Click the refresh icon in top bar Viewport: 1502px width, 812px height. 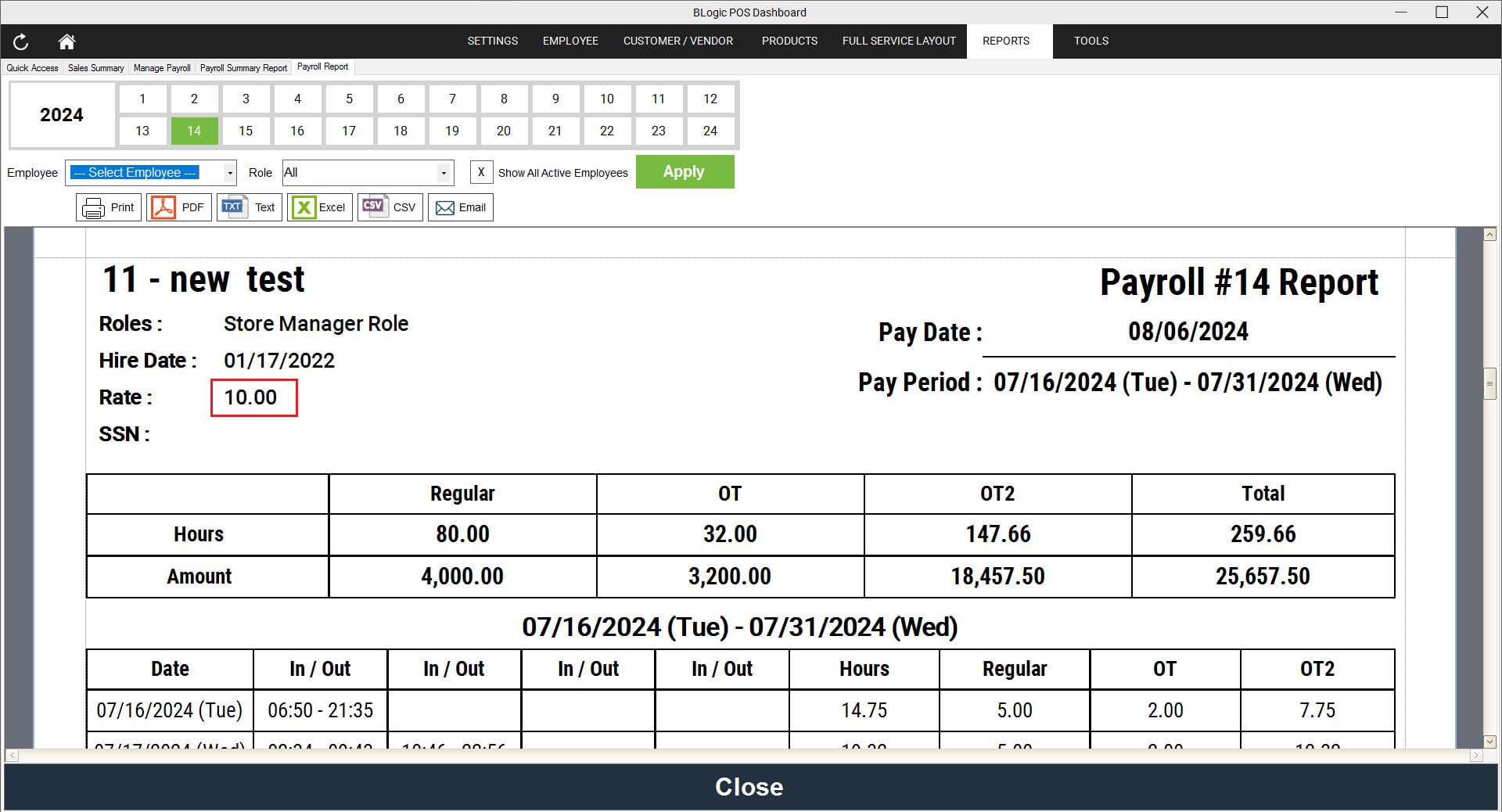click(x=21, y=41)
